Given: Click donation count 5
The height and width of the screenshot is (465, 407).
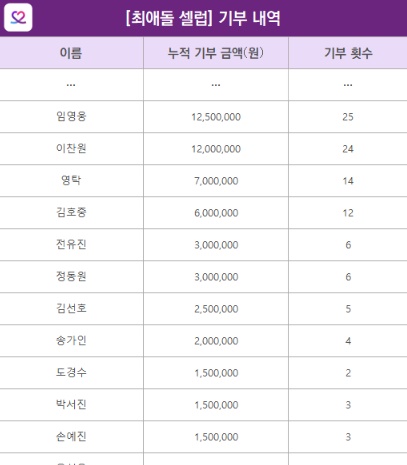Looking at the screenshot, I should 348,309.
